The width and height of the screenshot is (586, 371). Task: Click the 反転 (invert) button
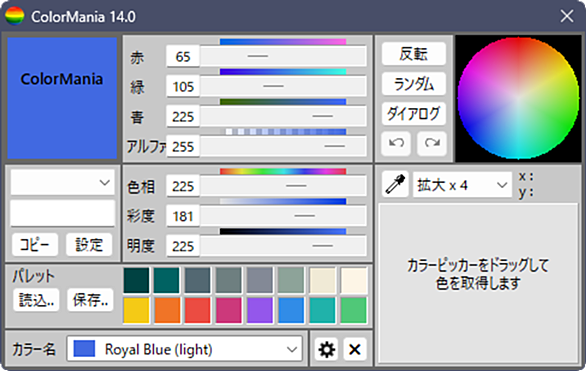414,54
